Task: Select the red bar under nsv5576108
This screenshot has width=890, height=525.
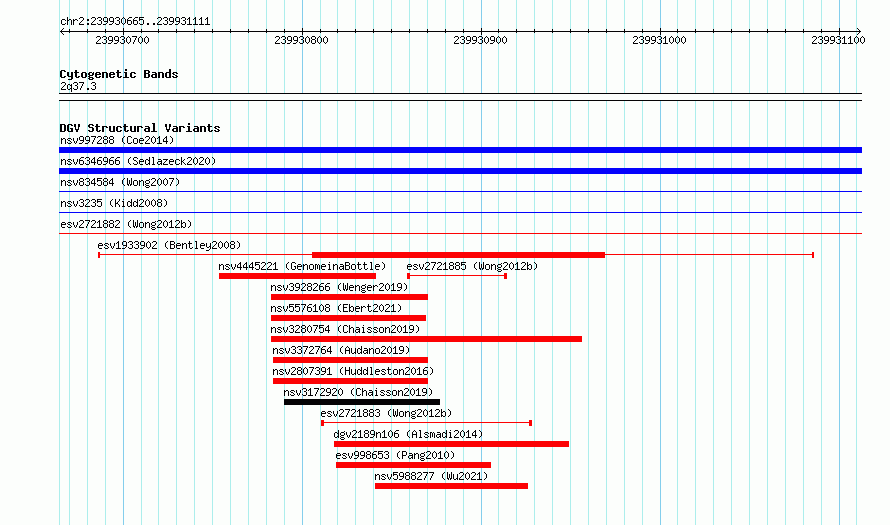Action: tap(349, 318)
